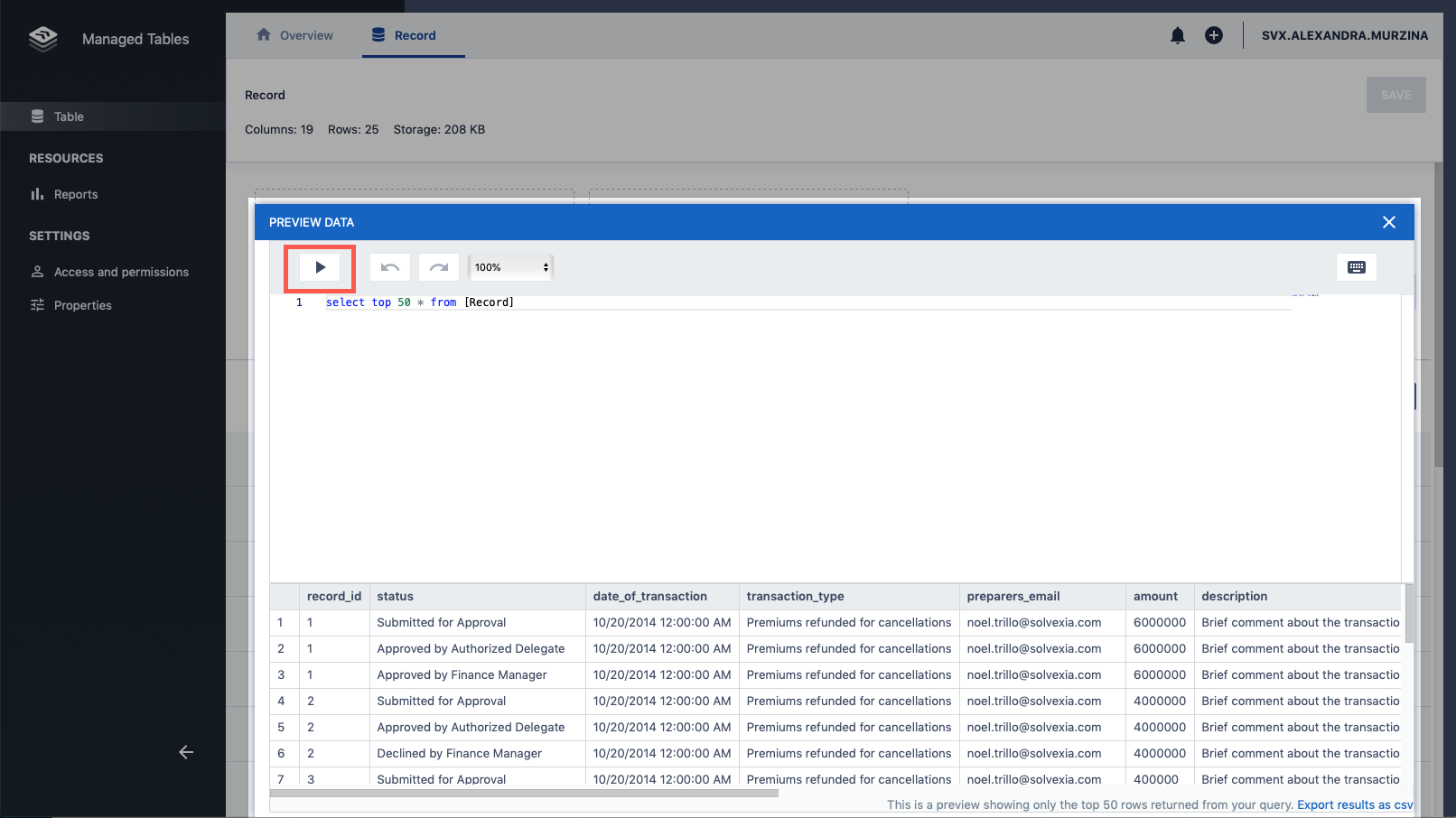
Task: Click the horizontal scrollbar under results table
Action: pyautogui.click(x=524, y=794)
